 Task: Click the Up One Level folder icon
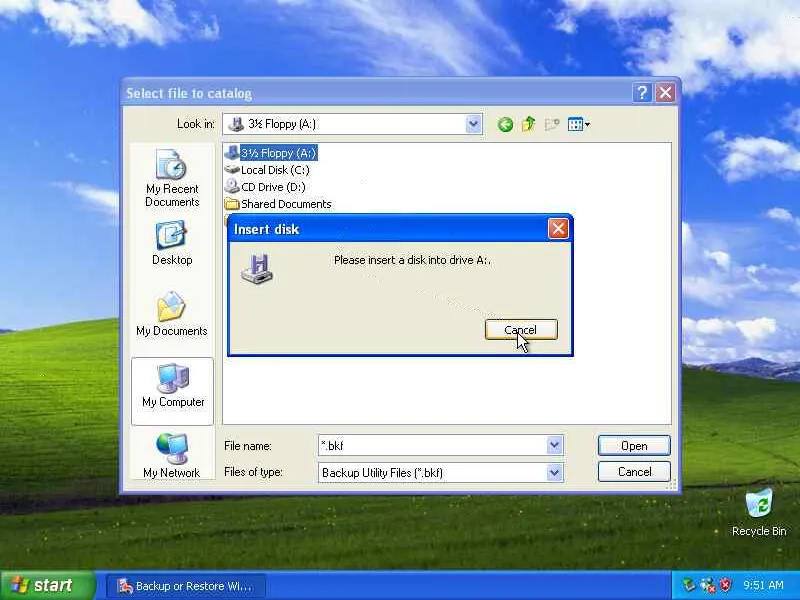pyautogui.click(x=529, y=124)
